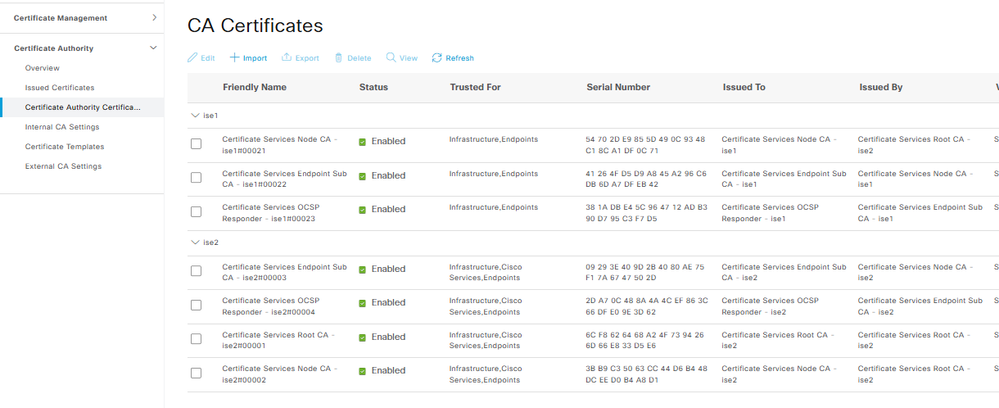Click serial number starting 3B B9 C3 50
Viewport: 999px width, 408px height.
(646, 374)
